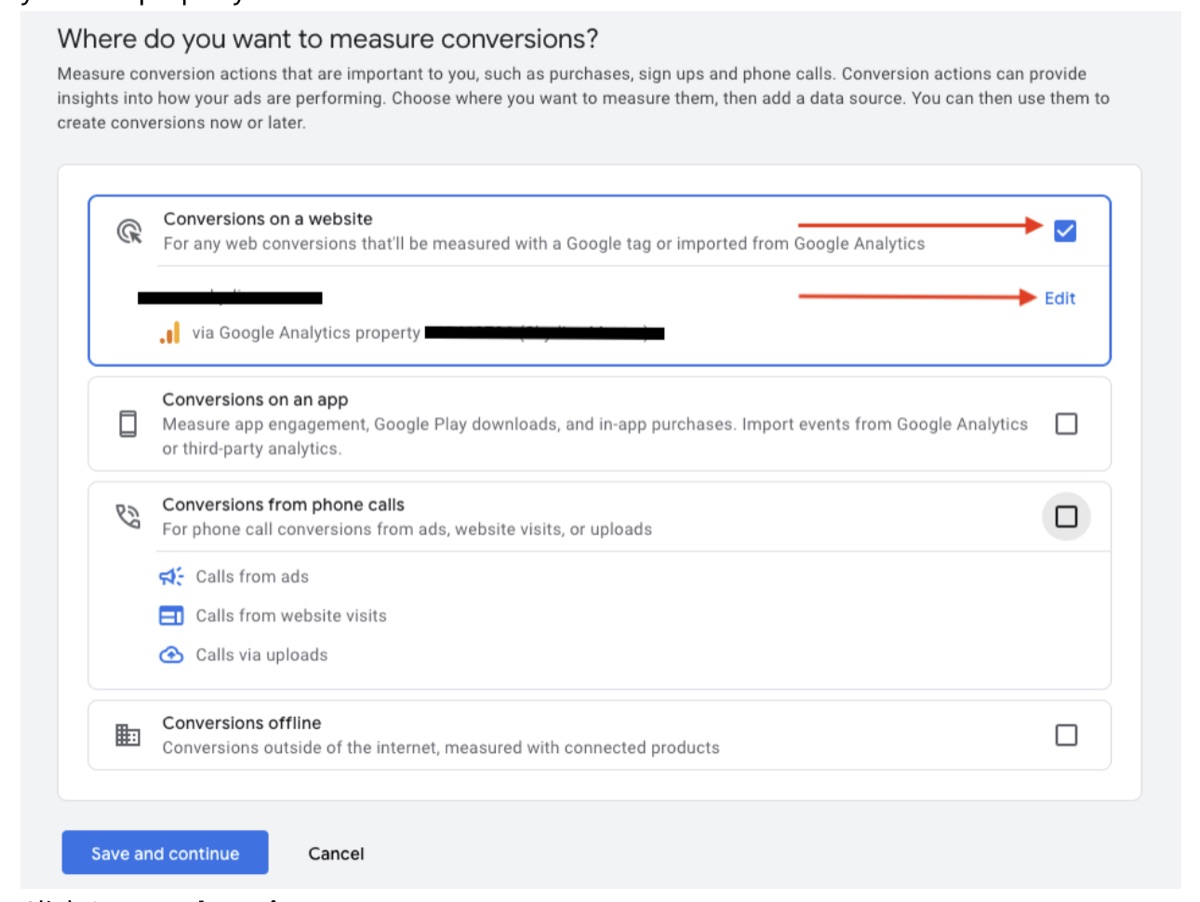Click the Conversions offline building icon
Screen dimensions: 1200x902
(x=128, y=735)
